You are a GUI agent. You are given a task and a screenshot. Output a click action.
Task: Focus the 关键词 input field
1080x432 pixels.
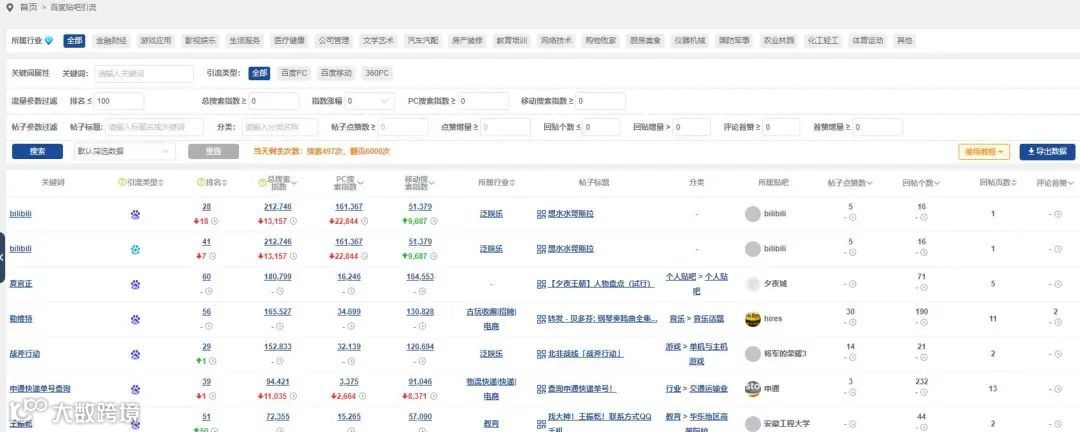pos(143,73)
